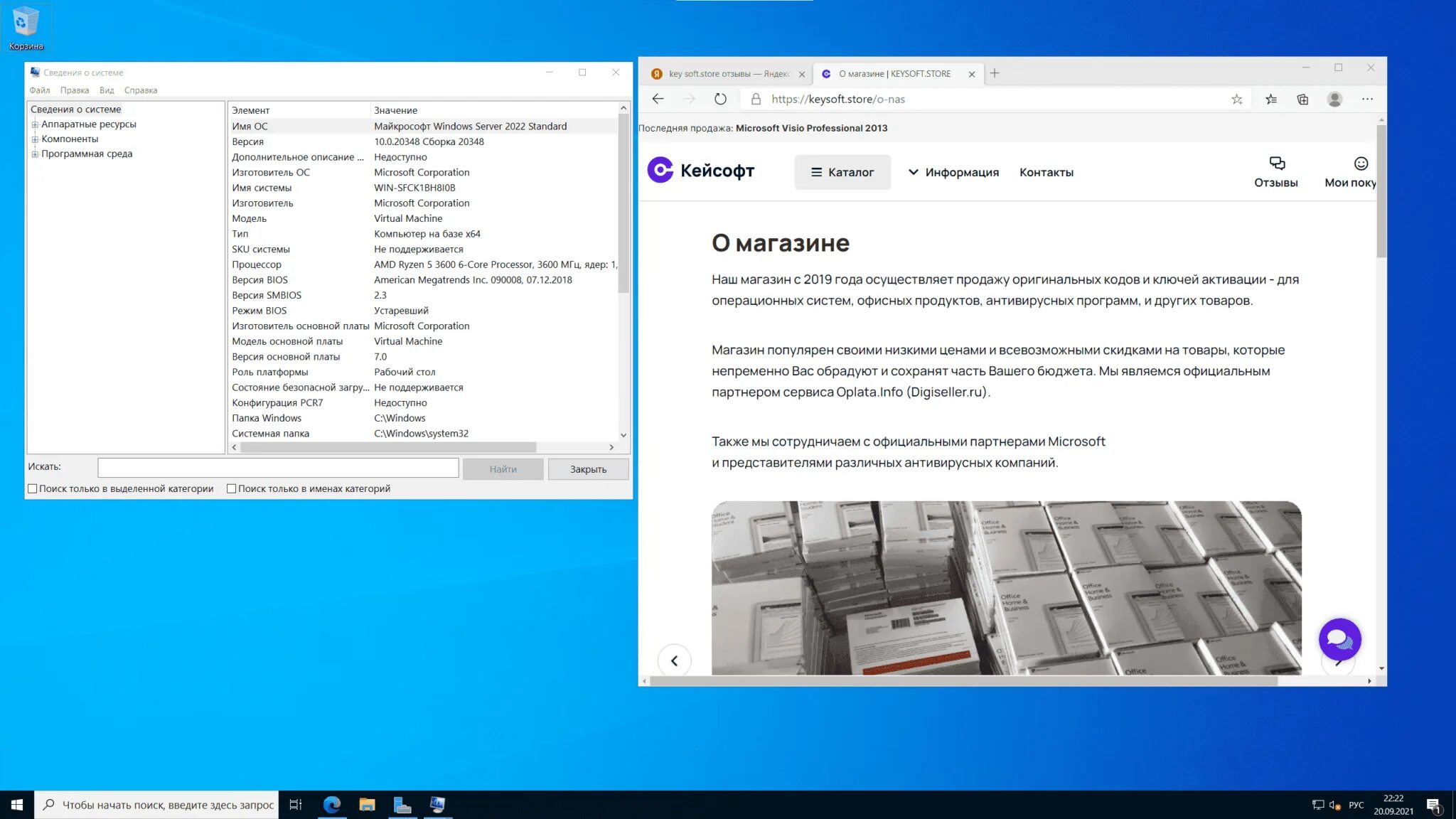Open the Справка menu
The image size is (1456, 819).
coord(140,90)
